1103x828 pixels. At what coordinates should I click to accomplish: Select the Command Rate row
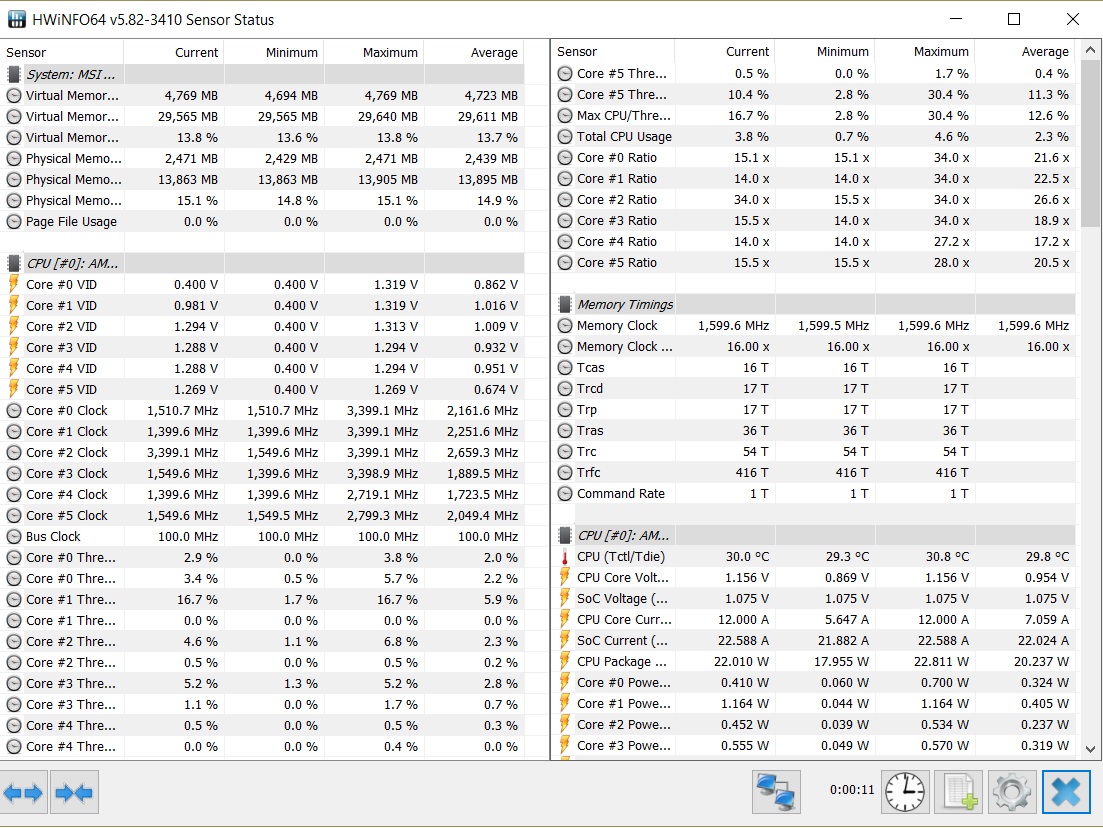click(x=813, y=493)
